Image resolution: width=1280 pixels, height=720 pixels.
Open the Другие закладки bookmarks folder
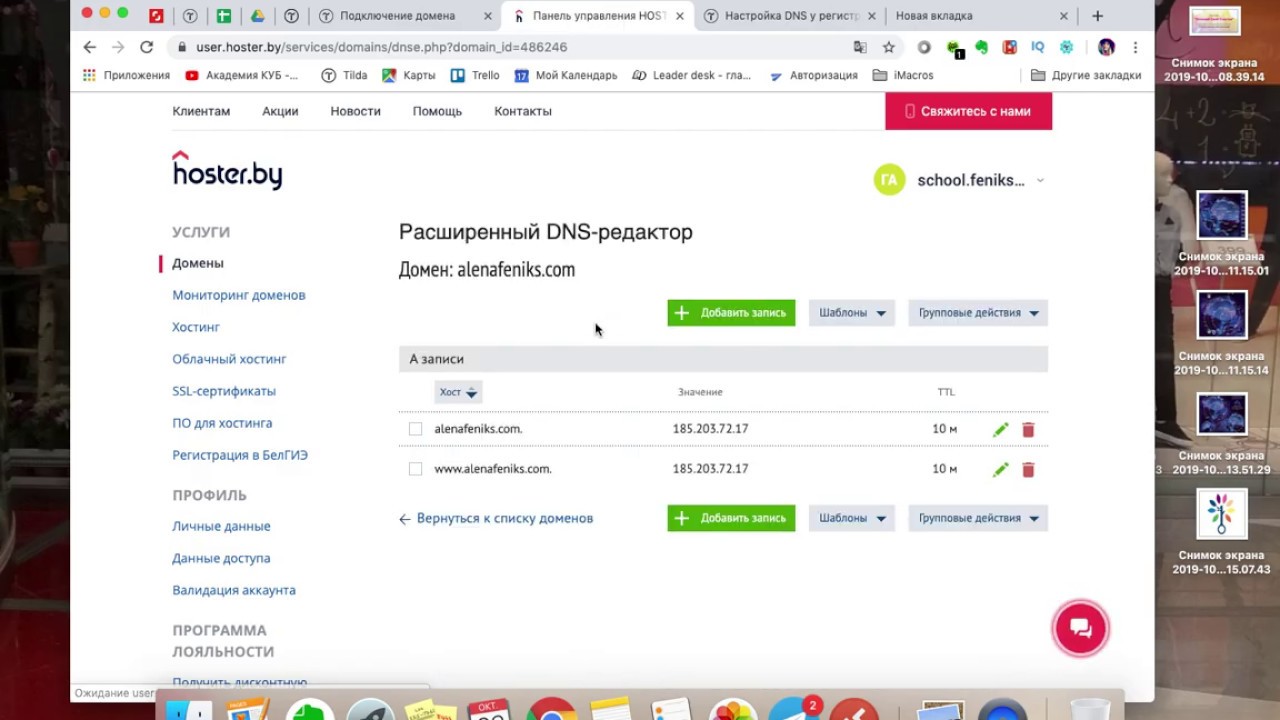click(1086, 75)
